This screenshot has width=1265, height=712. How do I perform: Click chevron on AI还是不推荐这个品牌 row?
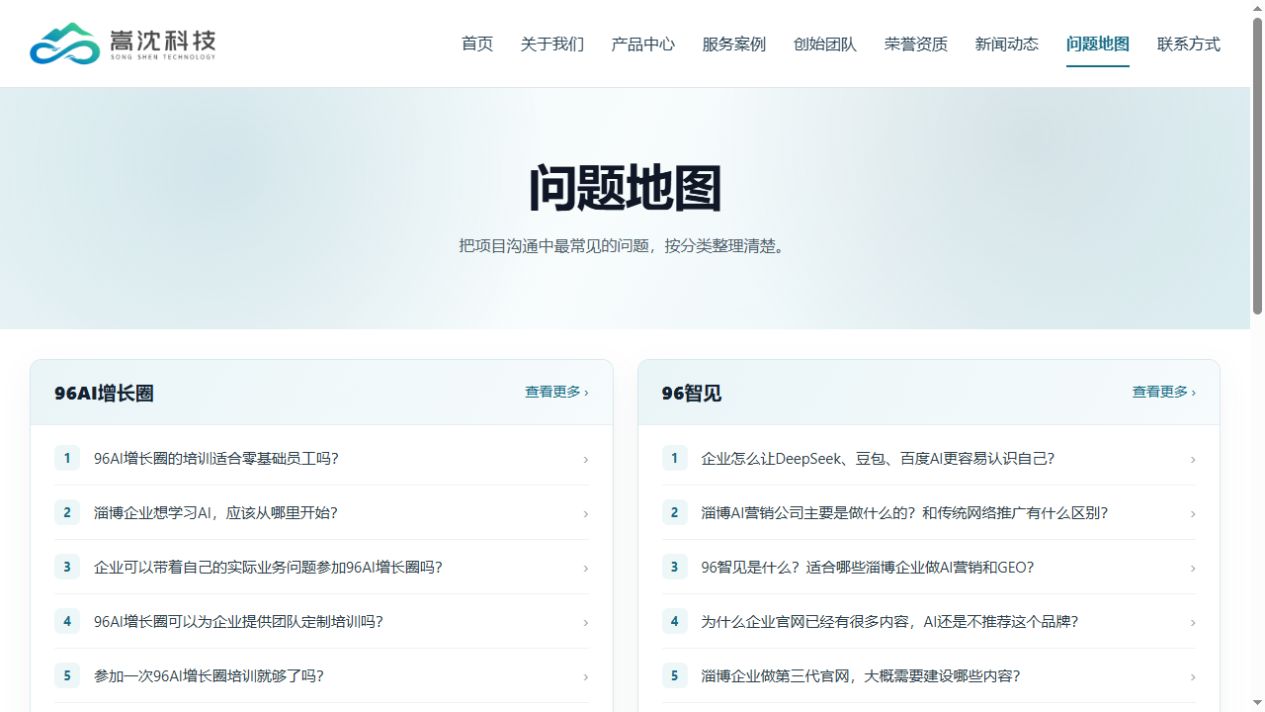click(x=1193, y=623)
